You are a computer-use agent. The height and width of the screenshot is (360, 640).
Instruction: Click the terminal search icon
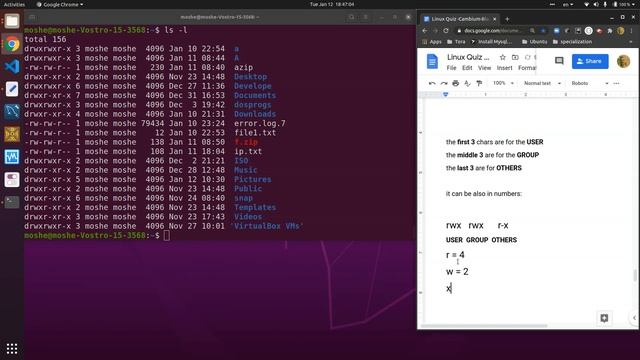tap(351, 17)
